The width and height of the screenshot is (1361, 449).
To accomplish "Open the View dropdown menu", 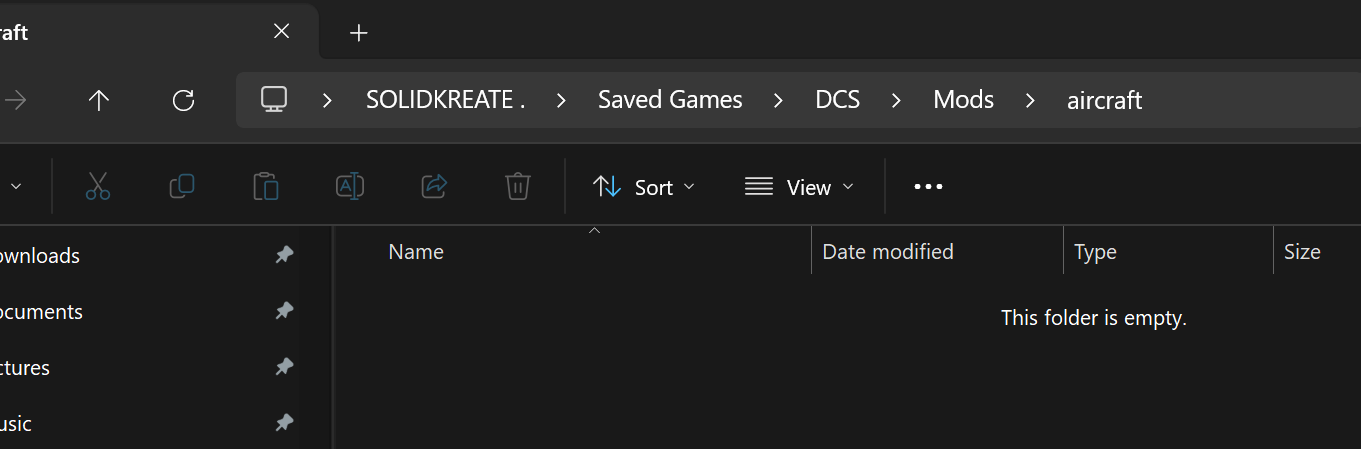I will [x=800, y=187].
